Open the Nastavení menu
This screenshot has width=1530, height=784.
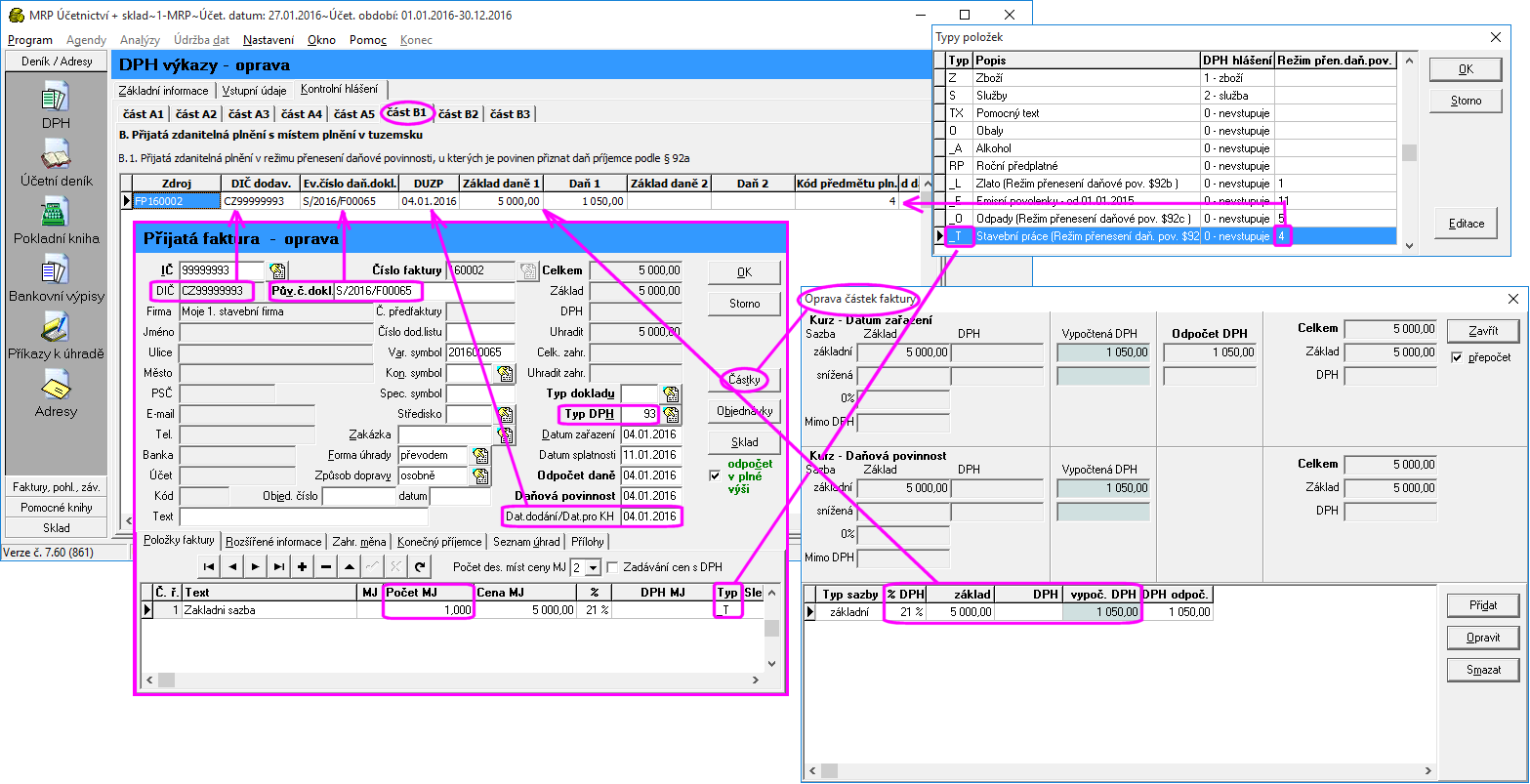tap(269, 40)
